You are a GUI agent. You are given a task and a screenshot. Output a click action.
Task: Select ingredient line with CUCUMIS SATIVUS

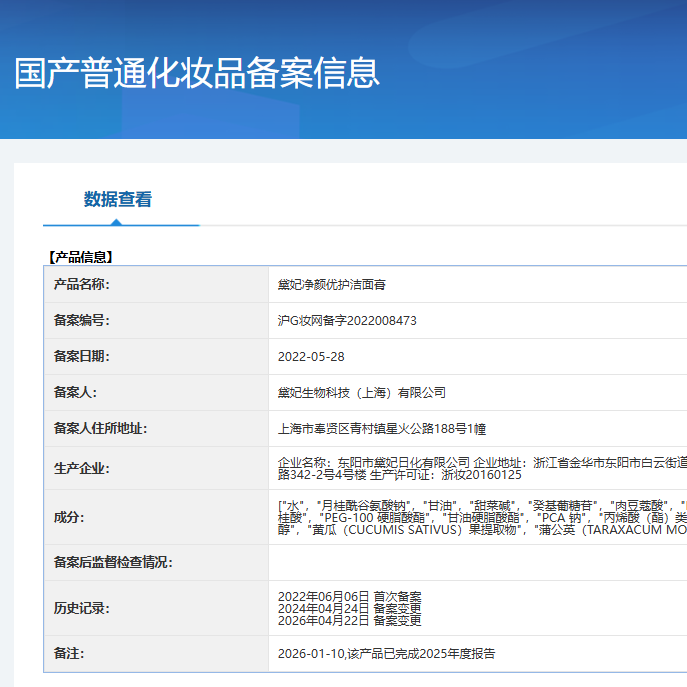[482, 530]
